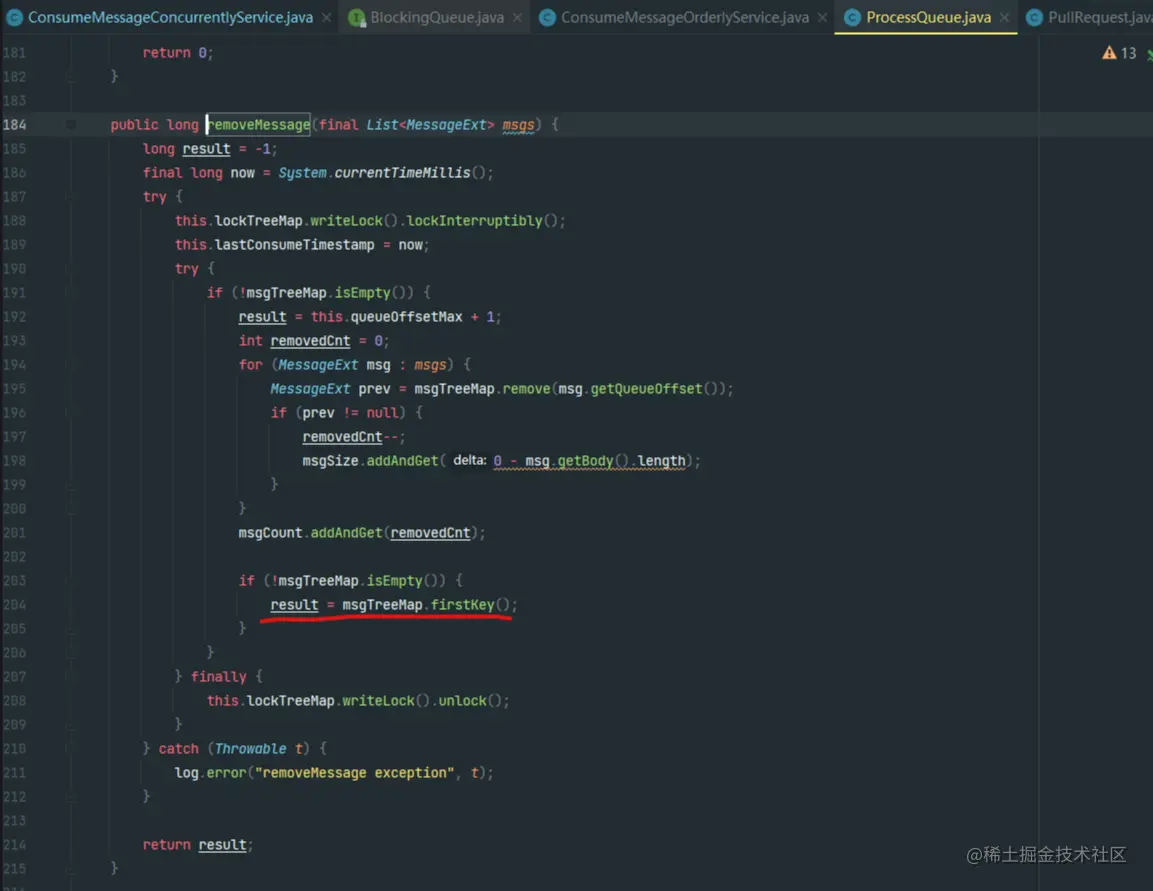Click the delta: parameter hint on line 198

tap(470, 460)
